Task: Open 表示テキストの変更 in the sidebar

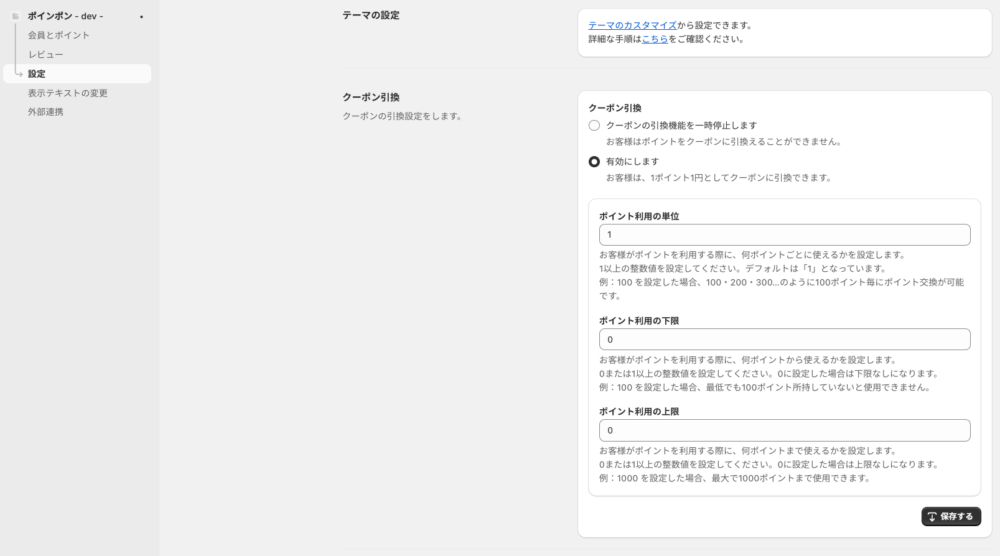Action: click(x=67, y=93)
